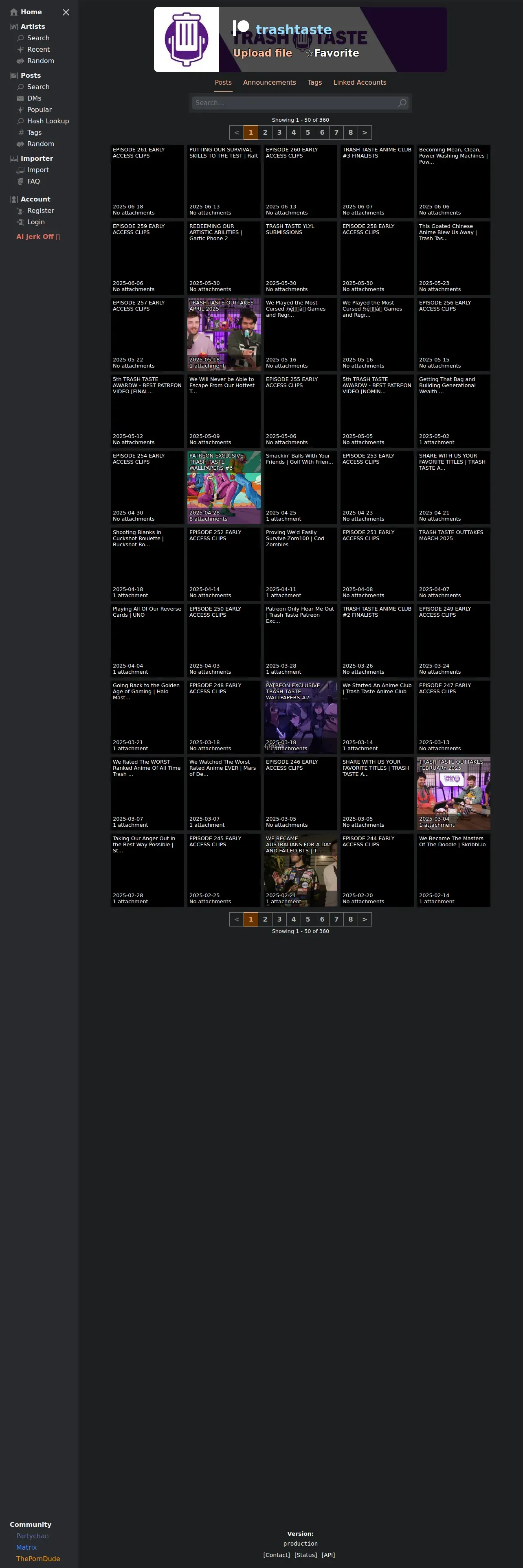Click the Random icon under Posts
523x1568 pixels.
click(20, 144)
